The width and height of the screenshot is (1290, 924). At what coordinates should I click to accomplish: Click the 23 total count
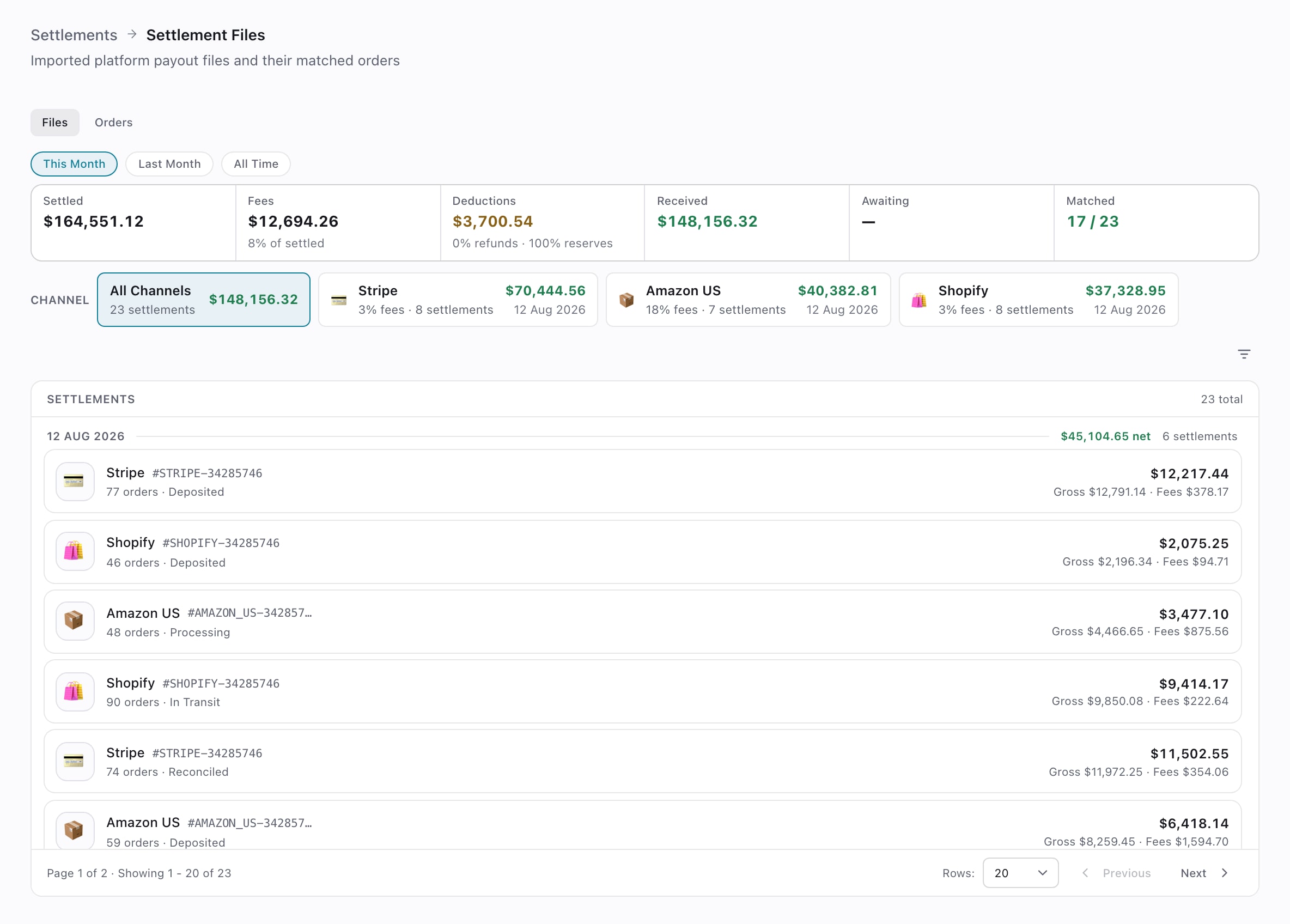(x=1222, y=399)
